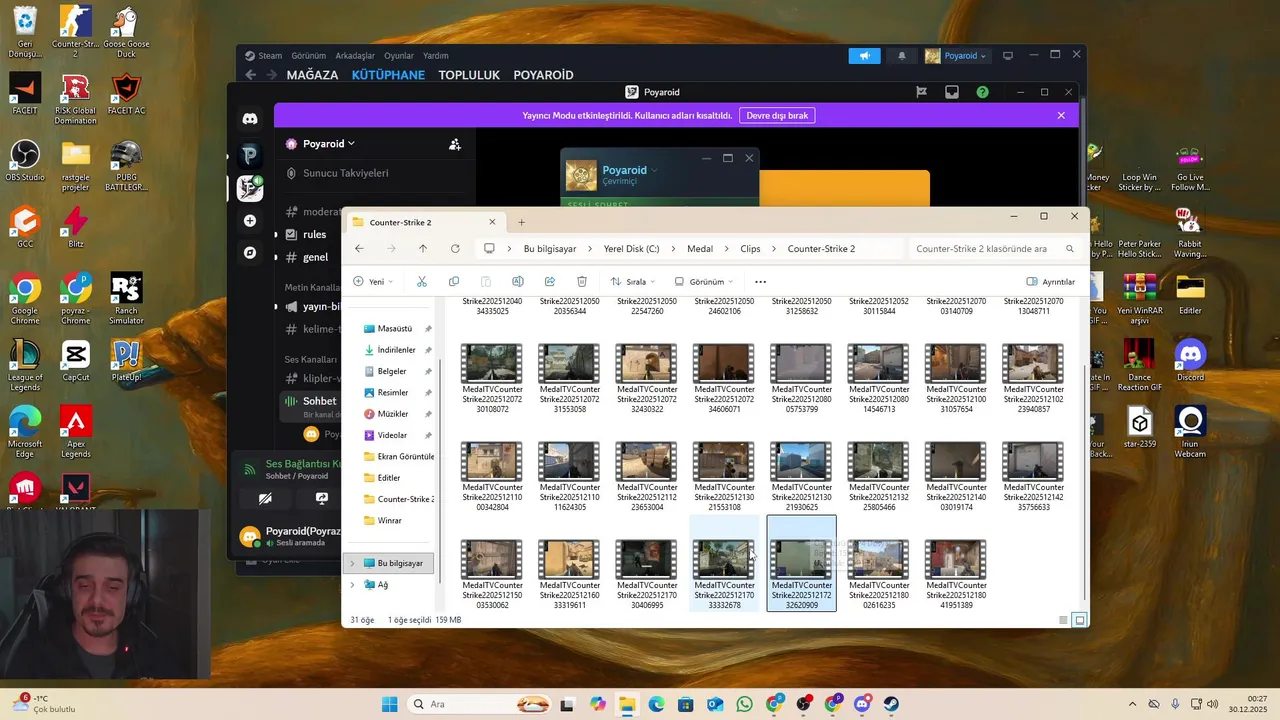This screenshot has height=720, width=1280.
Task: Click the Steam announcements megaphone button
Action: tap(864, 56)
